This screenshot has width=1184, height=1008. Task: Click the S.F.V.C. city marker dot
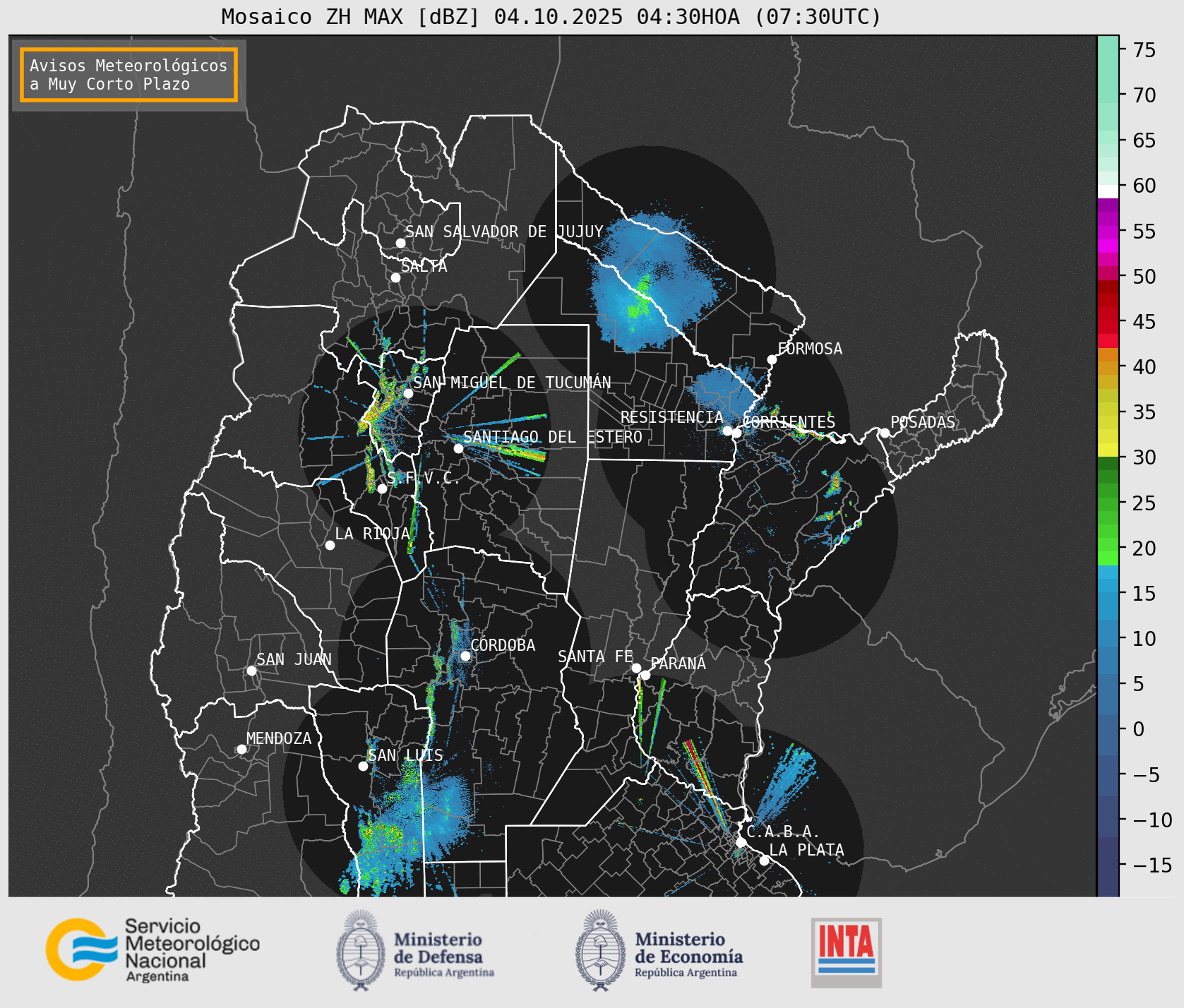coord(382,488)
